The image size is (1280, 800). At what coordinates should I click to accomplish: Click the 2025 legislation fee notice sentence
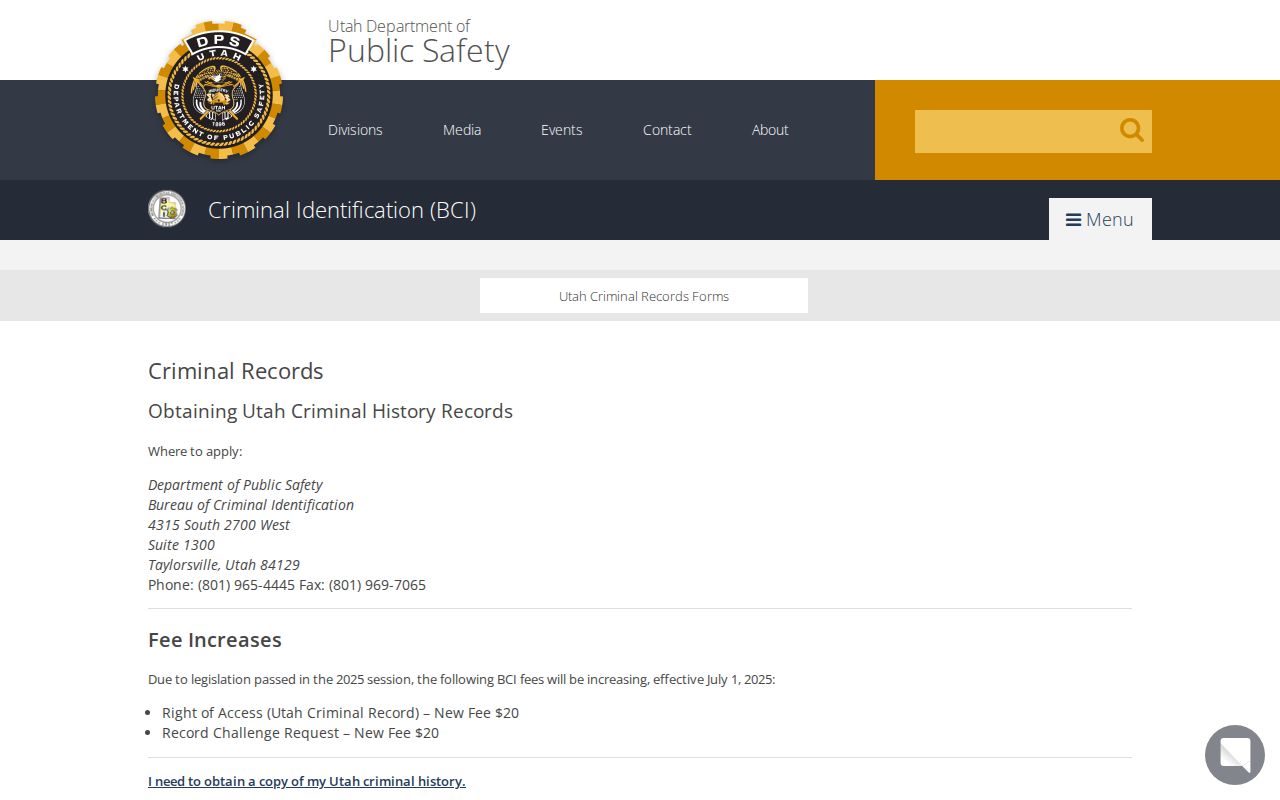pos(461,679)
